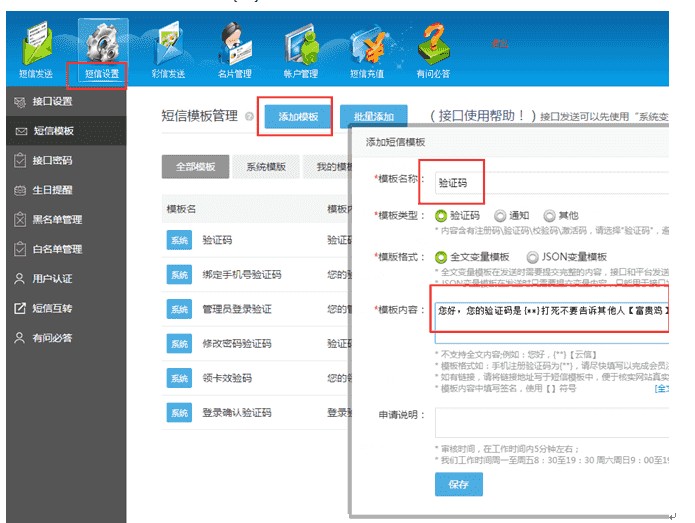Click 管理员登录验证 template name
The image size is (695, 523).
click(237, 309)
